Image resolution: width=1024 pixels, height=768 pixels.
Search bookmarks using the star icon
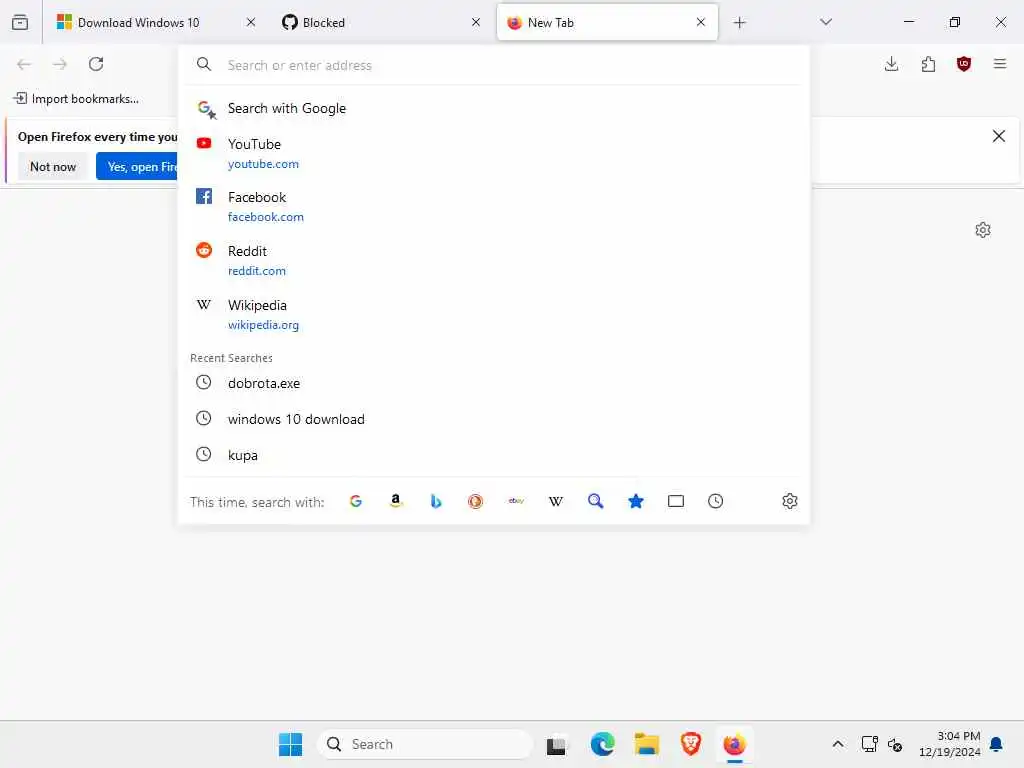[636, 501]
